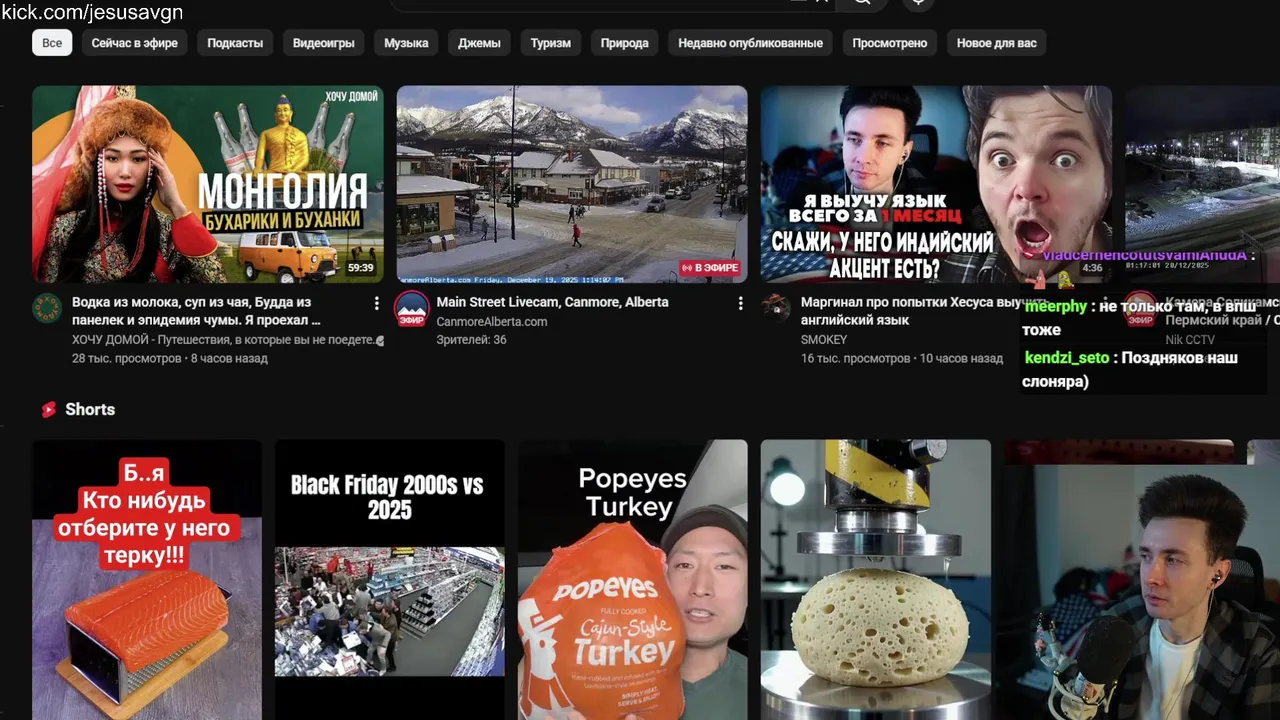Select the "Джемы" filter chip
The width and height of the screenshot is (1280, 720).
pos(479,43)
